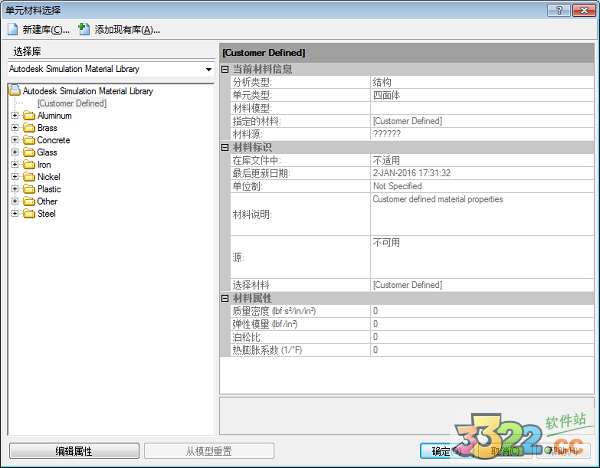
Task: Click the 弹性模量 value cell
Action: click(482, 324)
